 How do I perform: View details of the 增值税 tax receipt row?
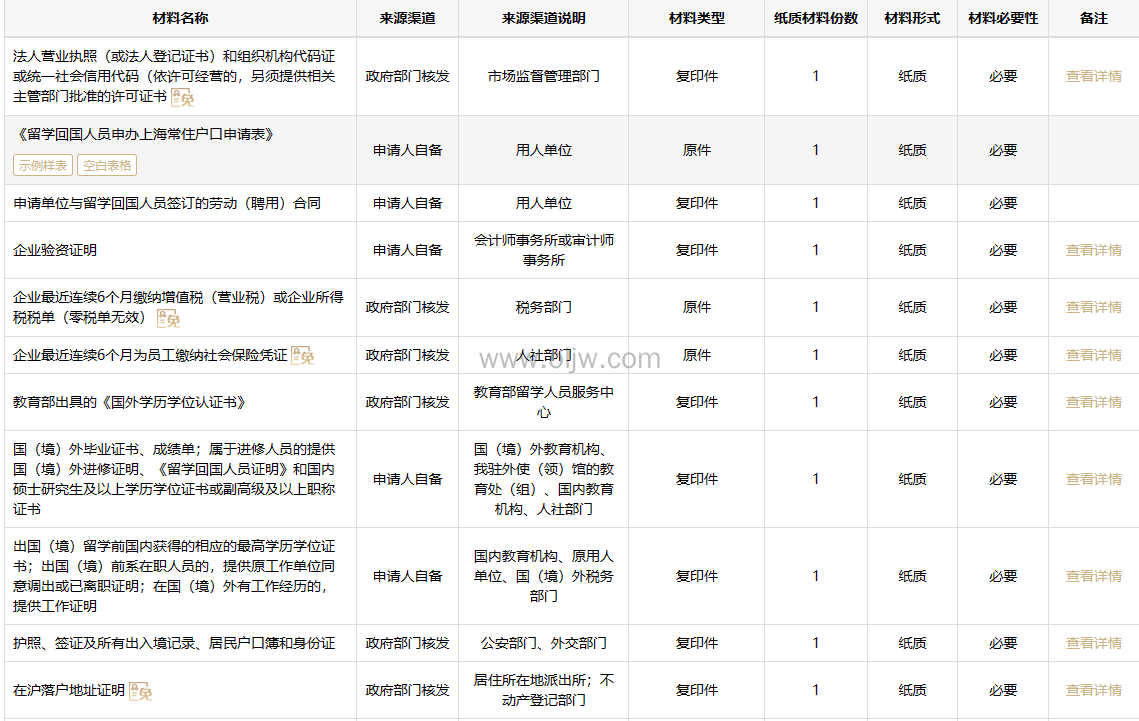coord(1093,307)
